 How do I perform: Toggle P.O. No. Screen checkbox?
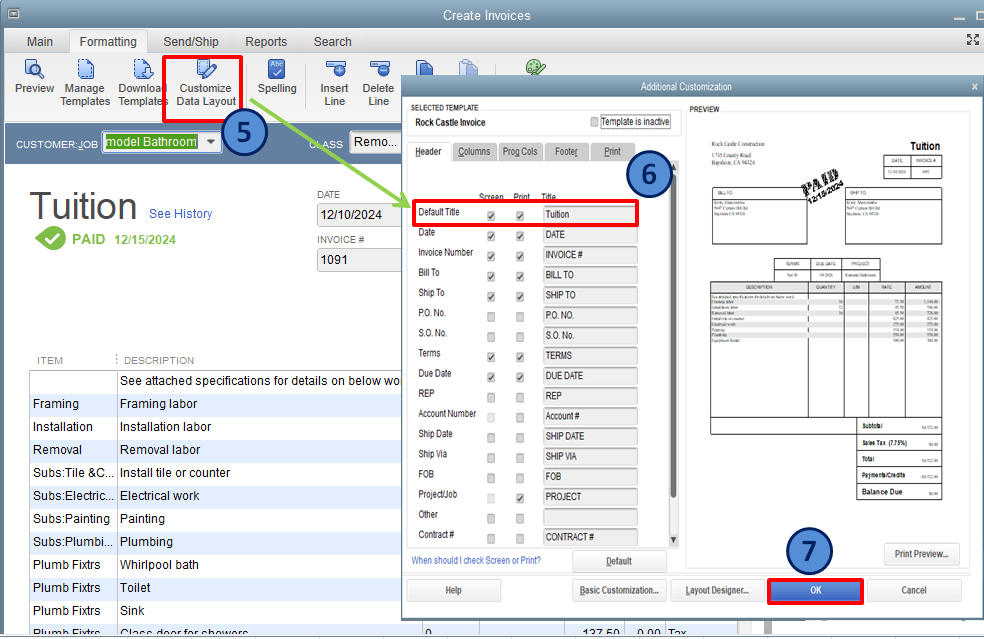(491, 317)
